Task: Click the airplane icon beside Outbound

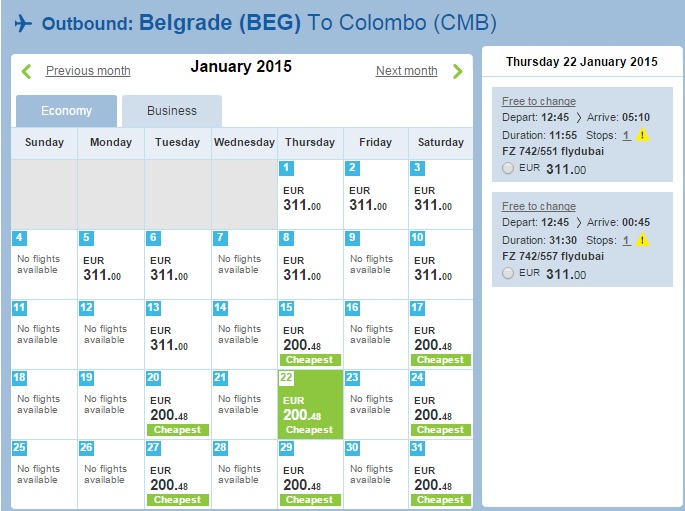Action: click(24, 23)
